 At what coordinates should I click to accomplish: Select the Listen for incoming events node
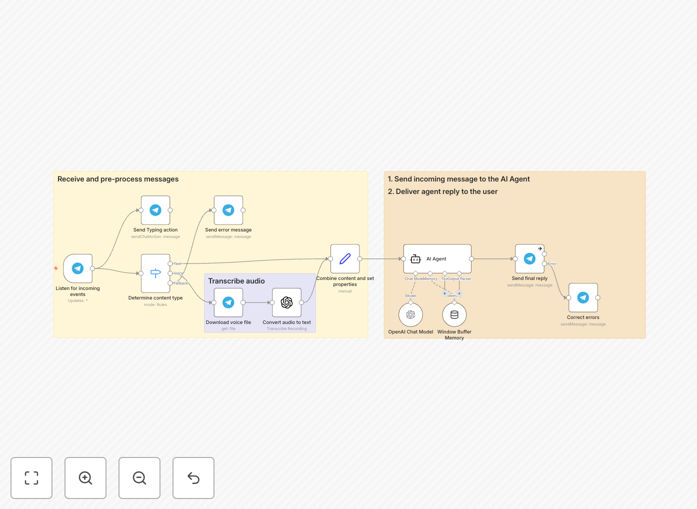[x=78, y=269]
